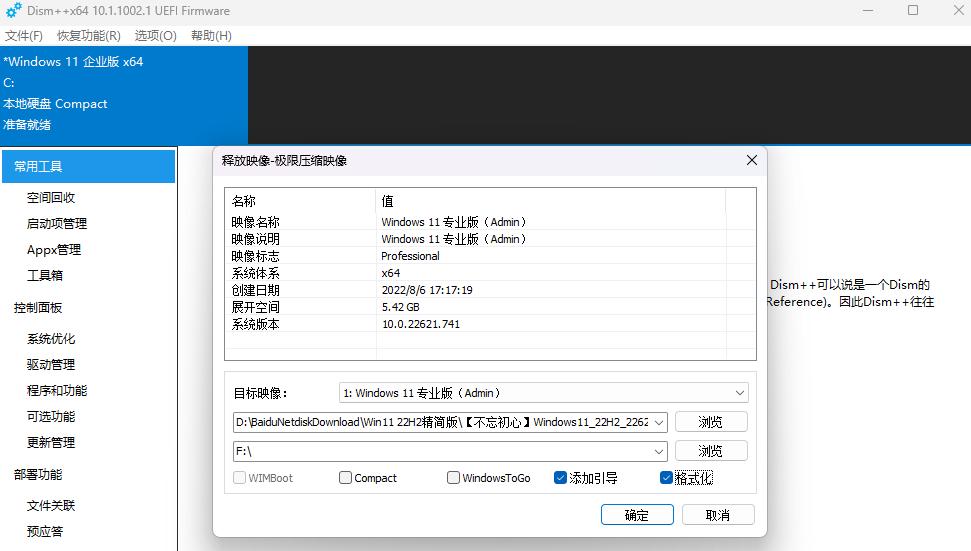The image size is (971, 551).
Task: Cancel the dialog with 取消
Action: pyautogui.click(x=718, y=515)
